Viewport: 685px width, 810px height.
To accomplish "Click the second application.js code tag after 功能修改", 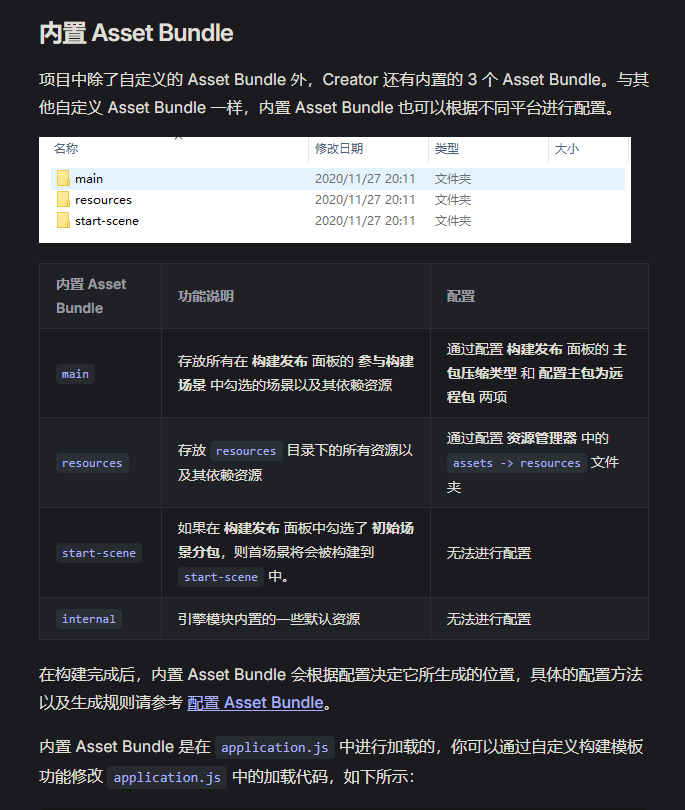I will (167, 777).
